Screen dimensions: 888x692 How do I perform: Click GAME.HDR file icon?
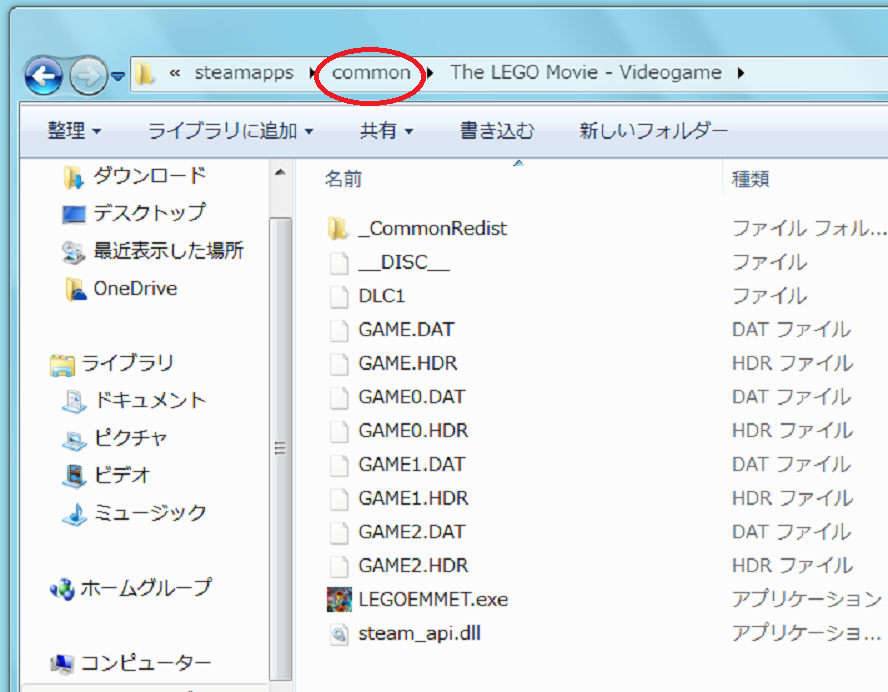(x=339, y=364)
